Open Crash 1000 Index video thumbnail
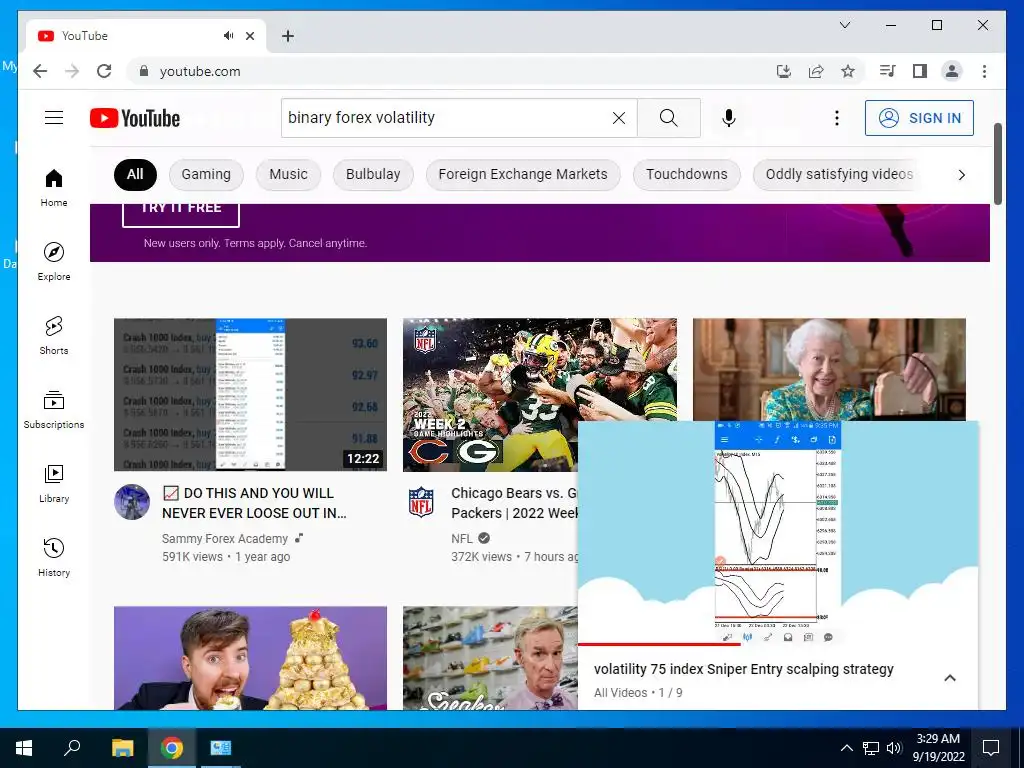Viewport: 1024px width, 768px height. tap(250, 394)
